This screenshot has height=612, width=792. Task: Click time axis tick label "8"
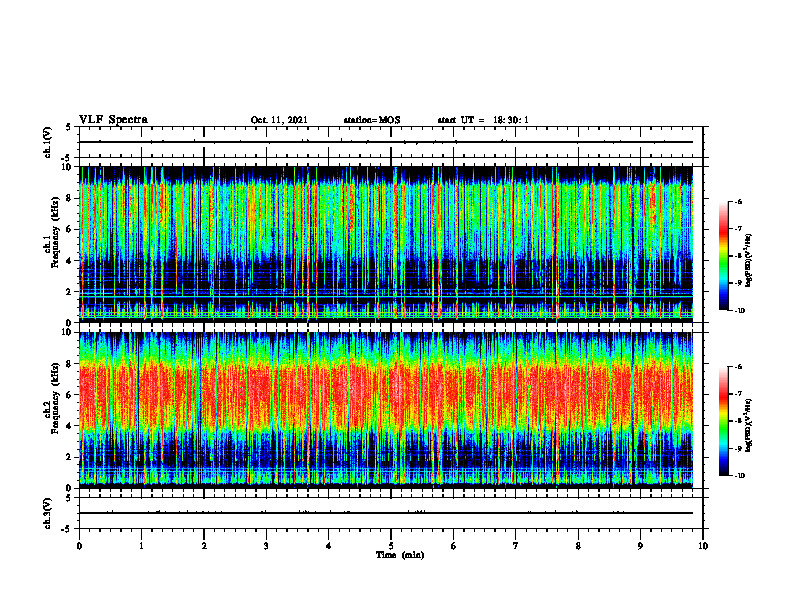click(x=578, y=546)
